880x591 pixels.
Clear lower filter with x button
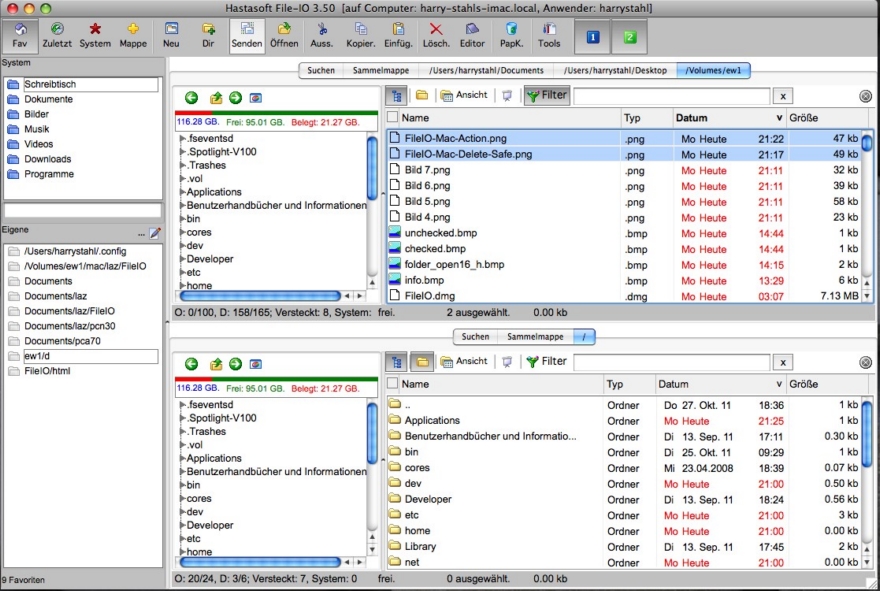click(783, 362)
